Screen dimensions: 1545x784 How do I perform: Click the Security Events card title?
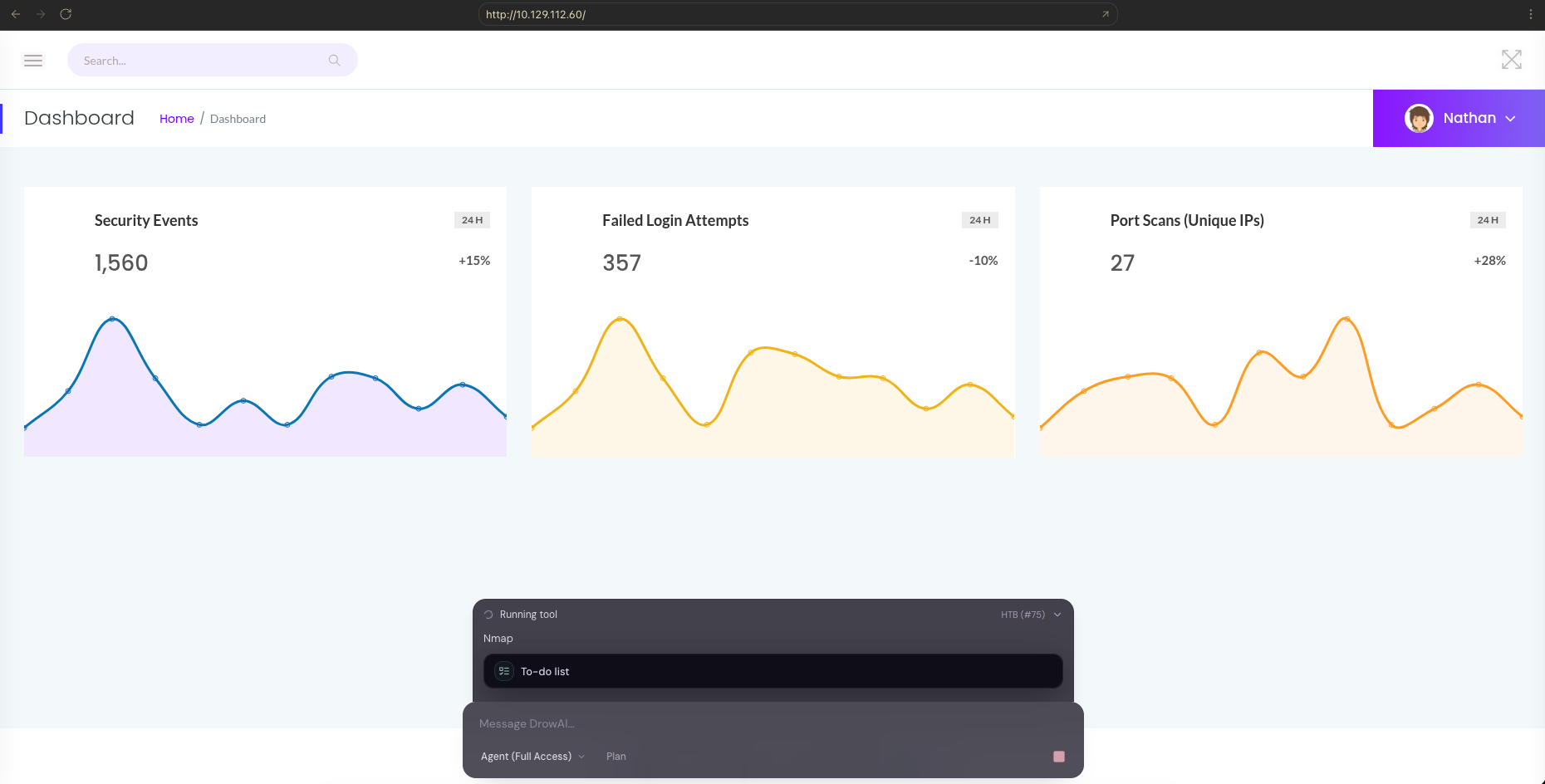[146, 220]
